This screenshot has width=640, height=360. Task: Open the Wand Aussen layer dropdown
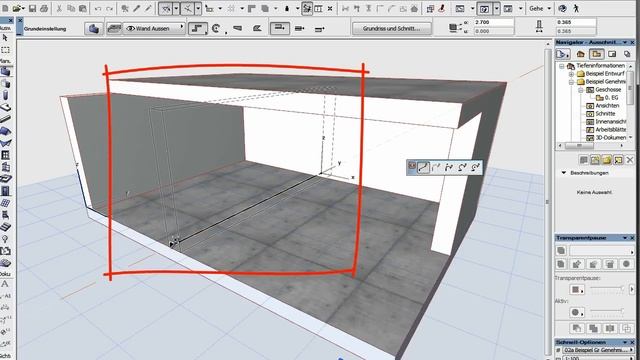click(154, 28)
